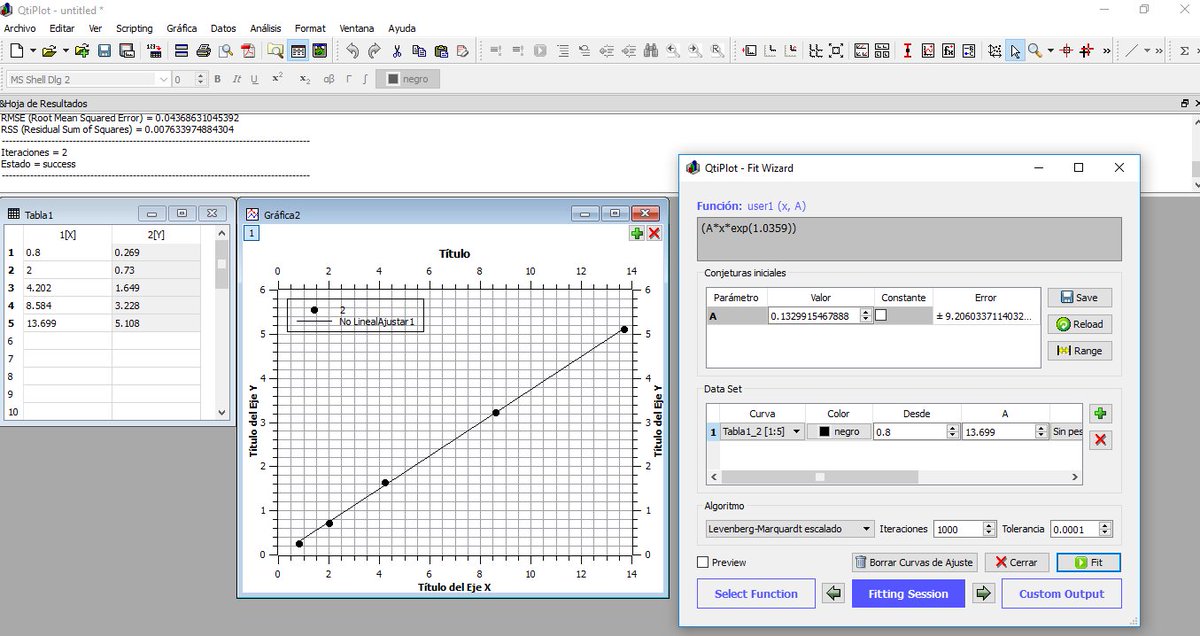
Task: Click the green plus icon in Gráfica2
Action: pos(637,233)
